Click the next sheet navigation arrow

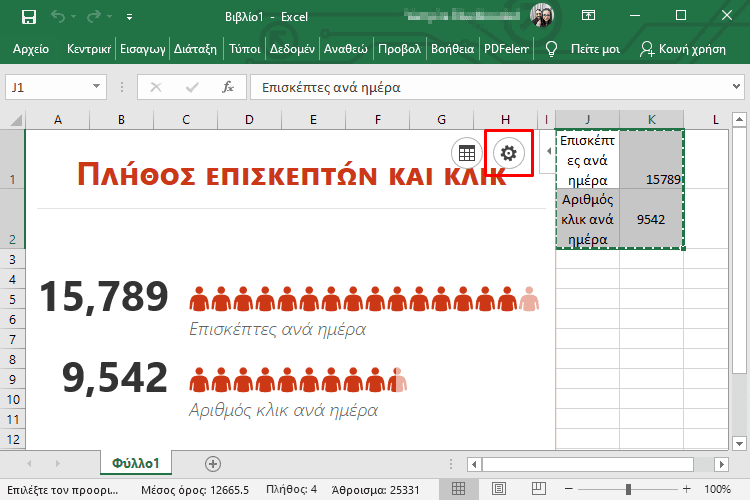click(x=57, y=463)
